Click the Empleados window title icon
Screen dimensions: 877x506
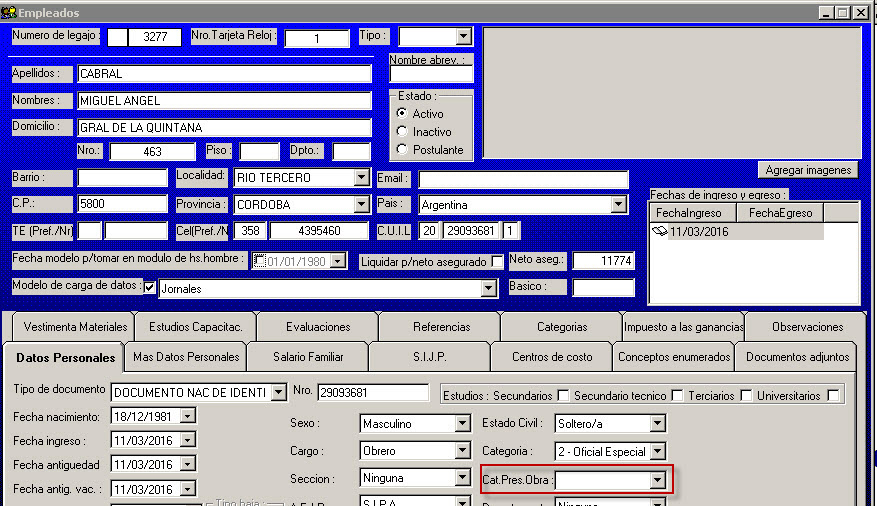[10, 13]
